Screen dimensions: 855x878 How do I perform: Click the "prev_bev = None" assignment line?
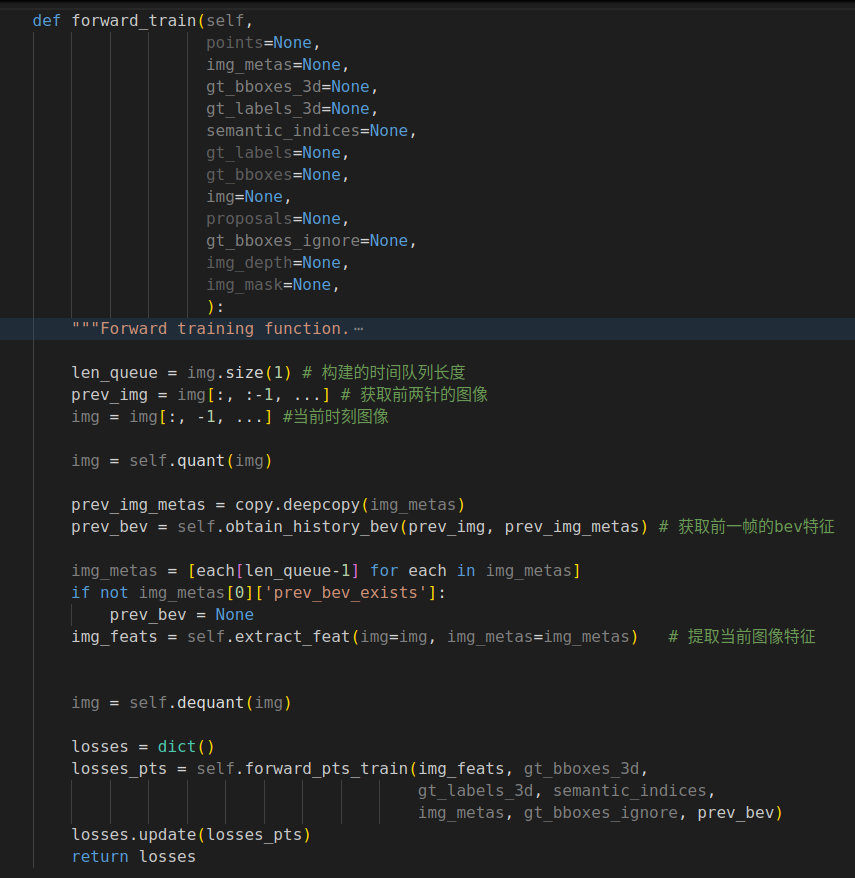click(181, 615)
